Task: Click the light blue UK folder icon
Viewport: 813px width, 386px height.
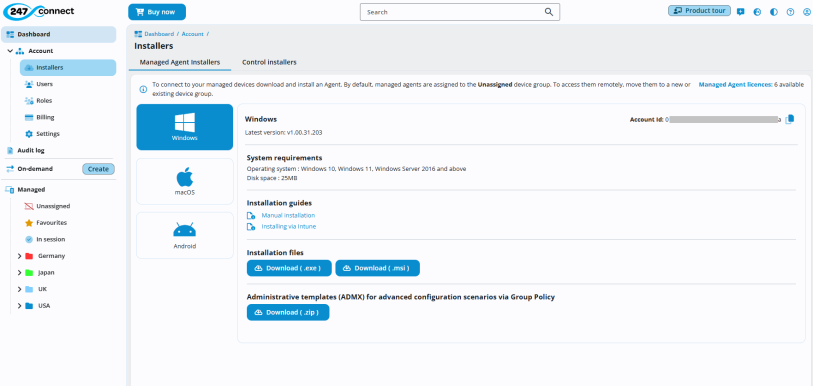Action: pyautogui.click(x=29, y=290)
